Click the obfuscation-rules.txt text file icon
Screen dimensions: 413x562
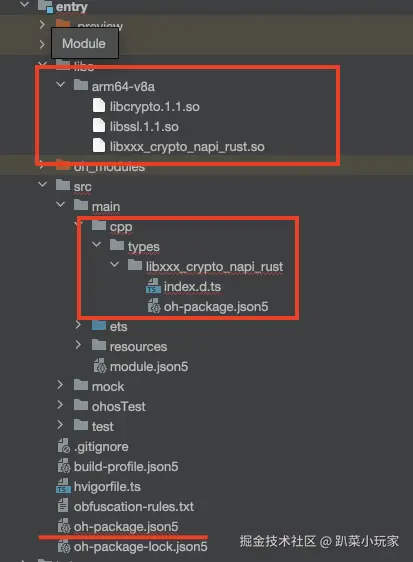coord(63,506)
